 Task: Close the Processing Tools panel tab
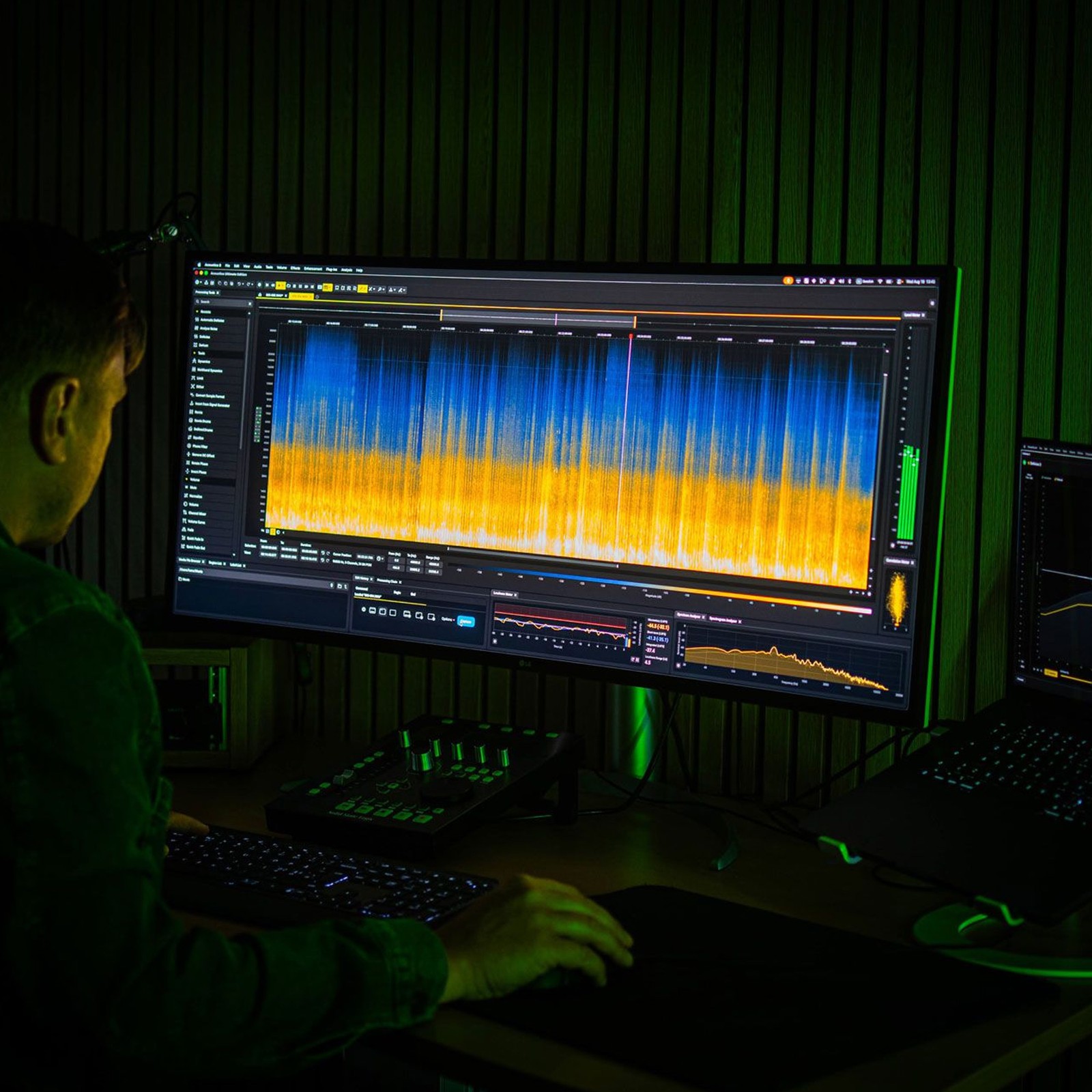point(218,292)
